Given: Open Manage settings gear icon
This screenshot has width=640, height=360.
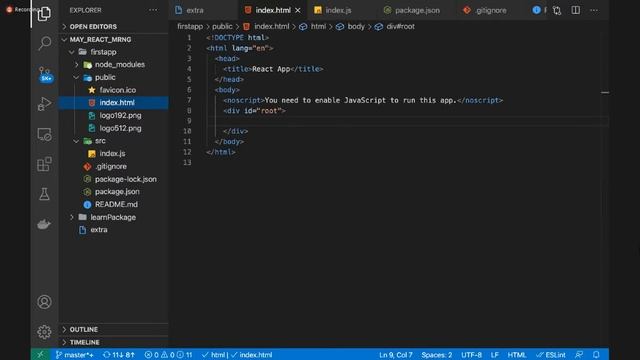Looking at the screenshot, I should pyautogui.click(x=44, y=332).
